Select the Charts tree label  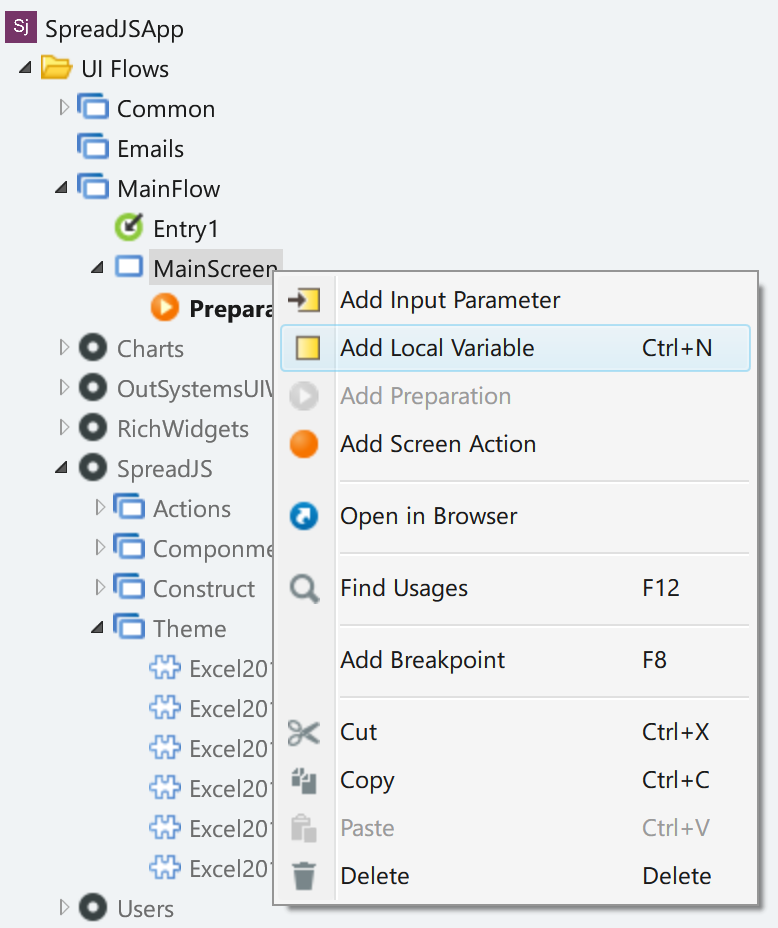click(x=150, y=349)
